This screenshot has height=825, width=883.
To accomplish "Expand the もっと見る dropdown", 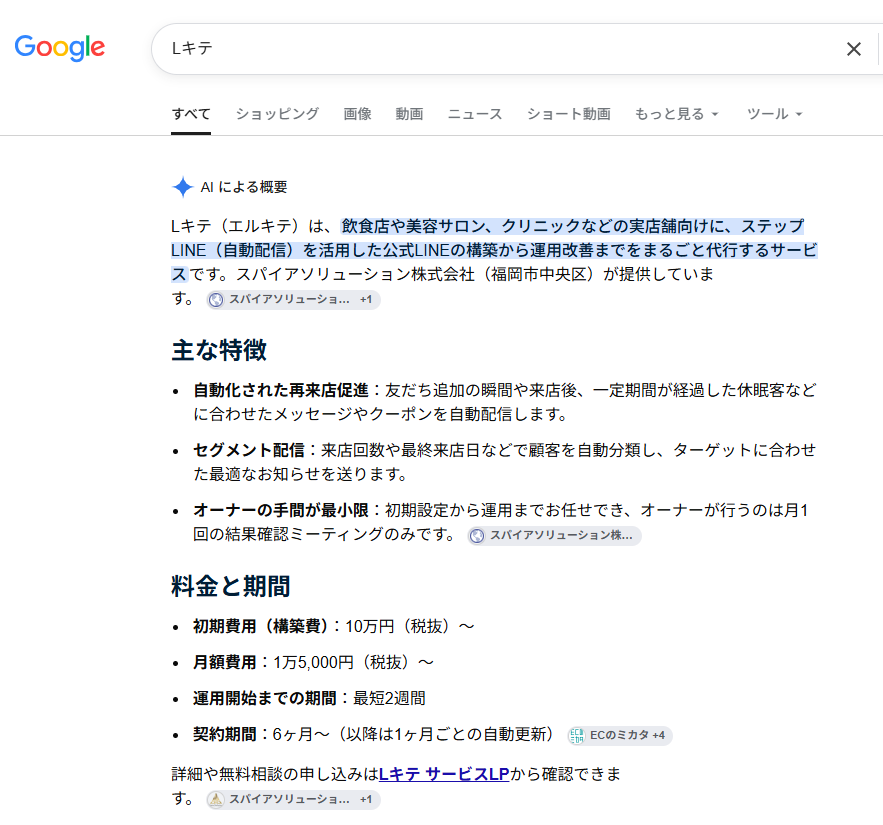I will 677,114.
